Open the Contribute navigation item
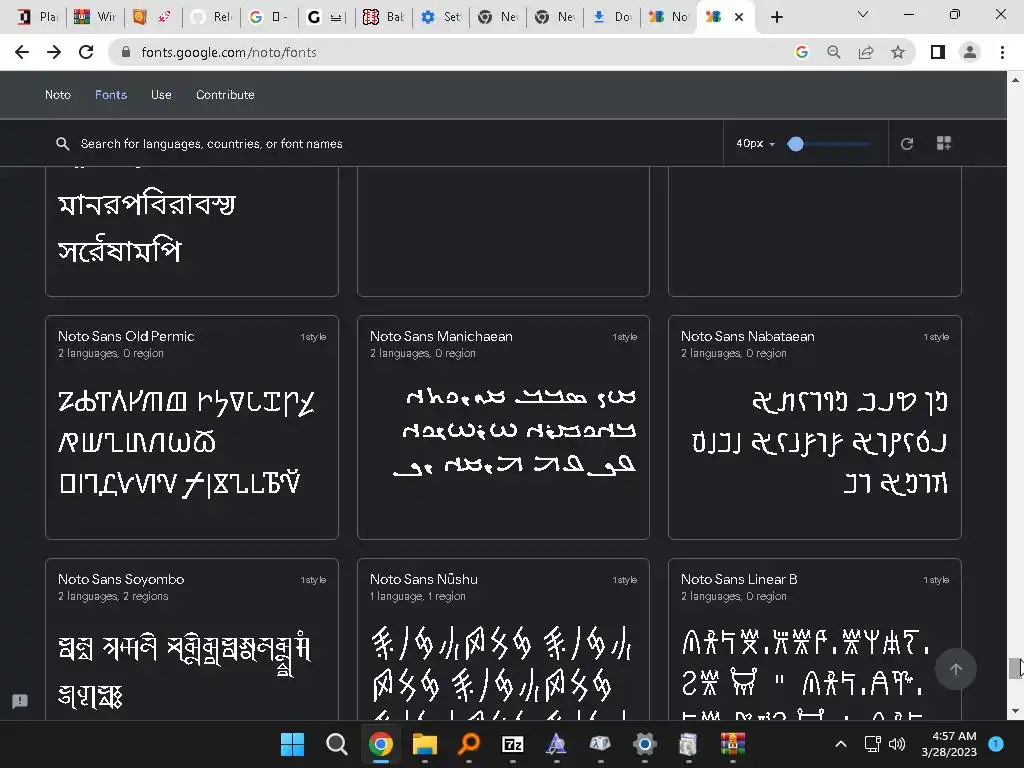The width and height of the screenshot is (1024, 768). click(x=225, y=95)
